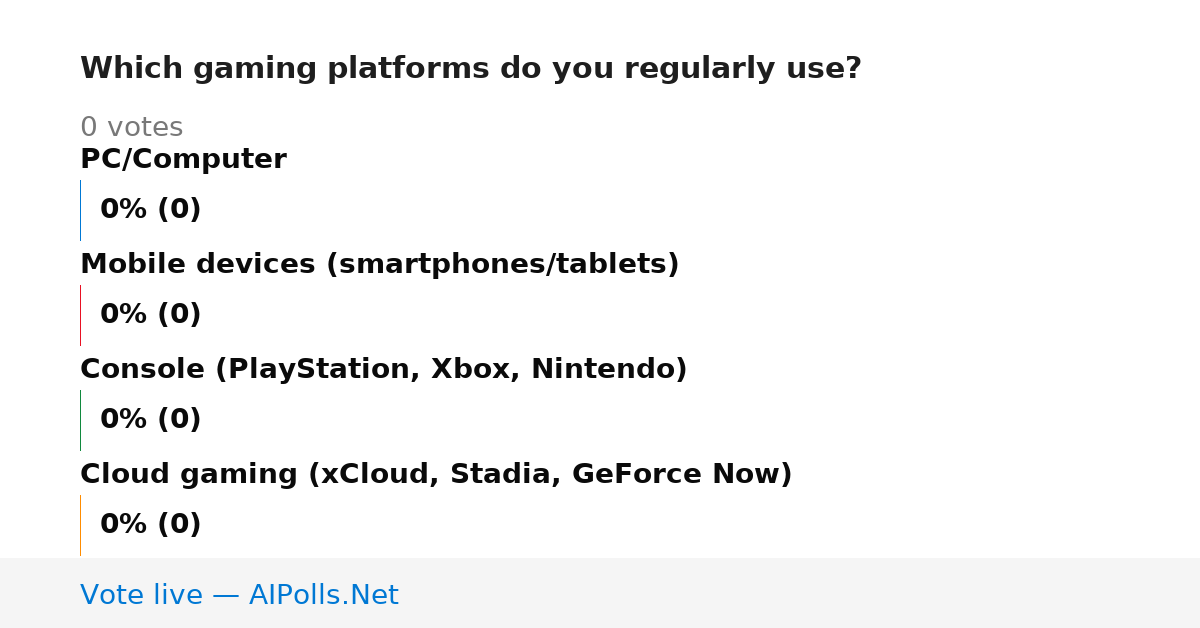1200x628 pixels.
Task: Choose Cloud gaming (xCloud, Stadia, GeForce Now)
Action: pyautogui.click(x=436, y=474)
